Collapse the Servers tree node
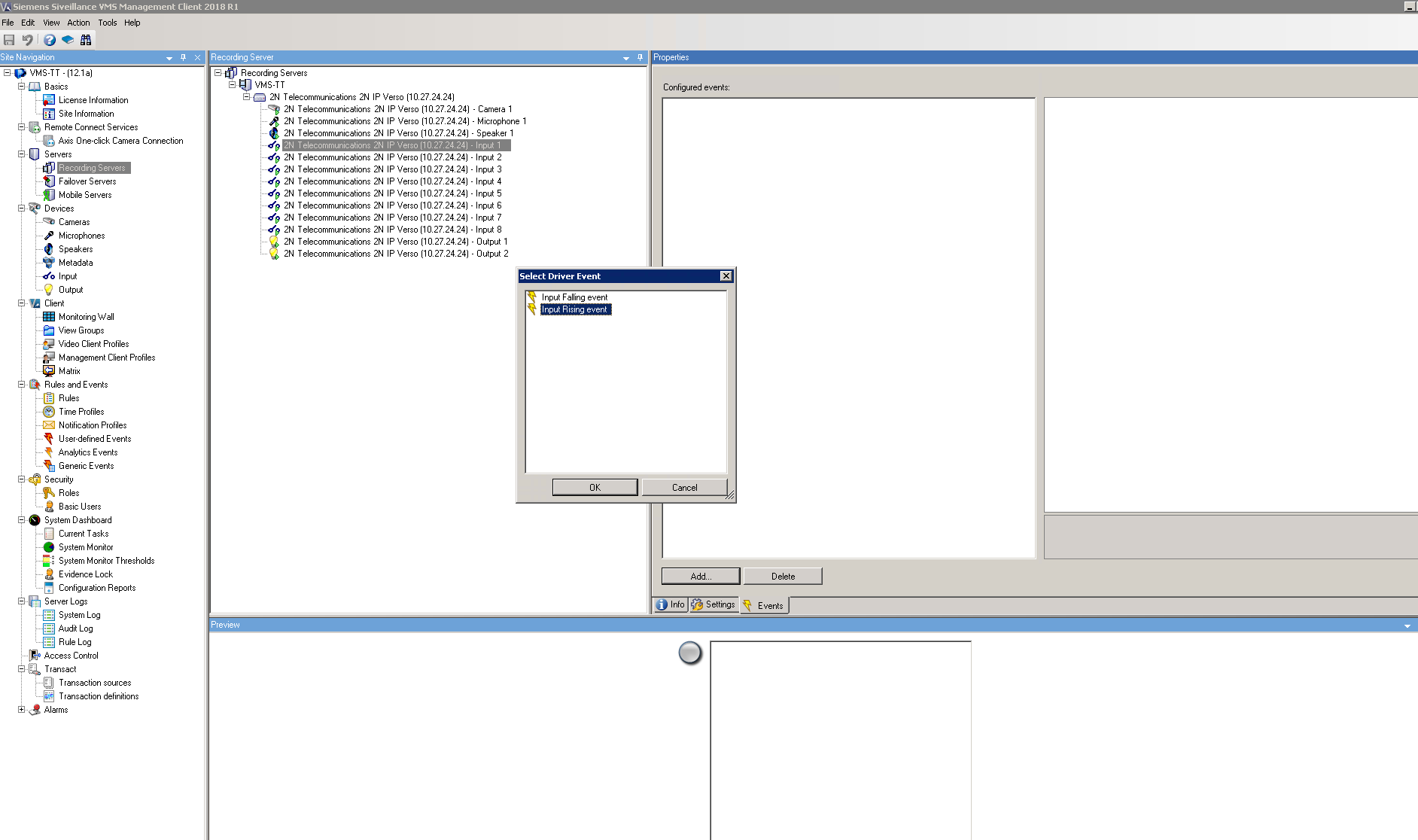1418x840 pixels. point(22,154)
